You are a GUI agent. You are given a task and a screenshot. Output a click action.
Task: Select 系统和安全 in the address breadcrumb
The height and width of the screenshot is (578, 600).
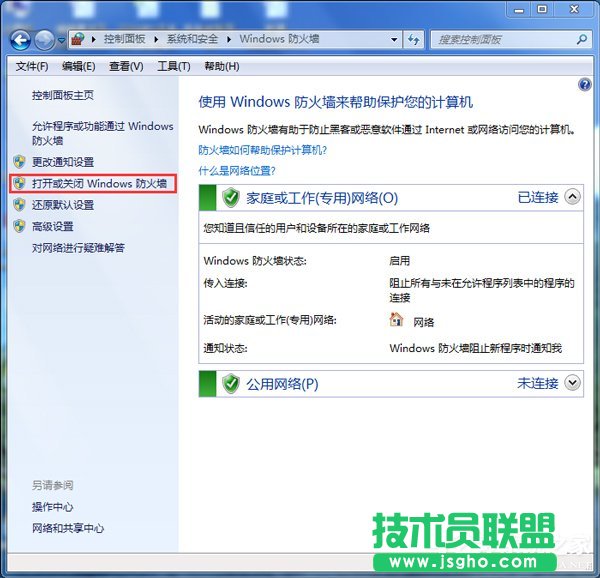[x=192, y=39]
